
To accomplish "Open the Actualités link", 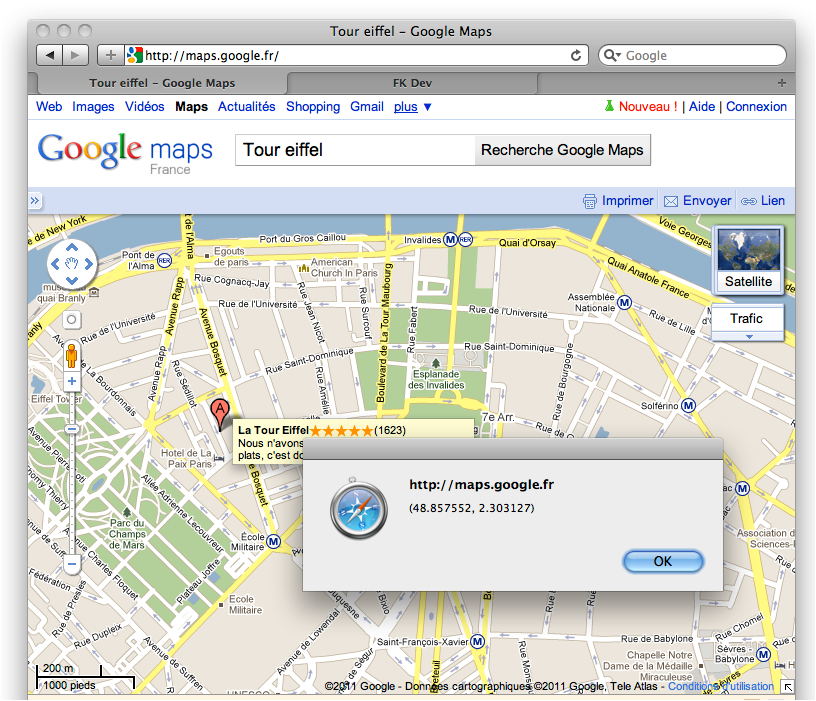I will pos(247,107).
